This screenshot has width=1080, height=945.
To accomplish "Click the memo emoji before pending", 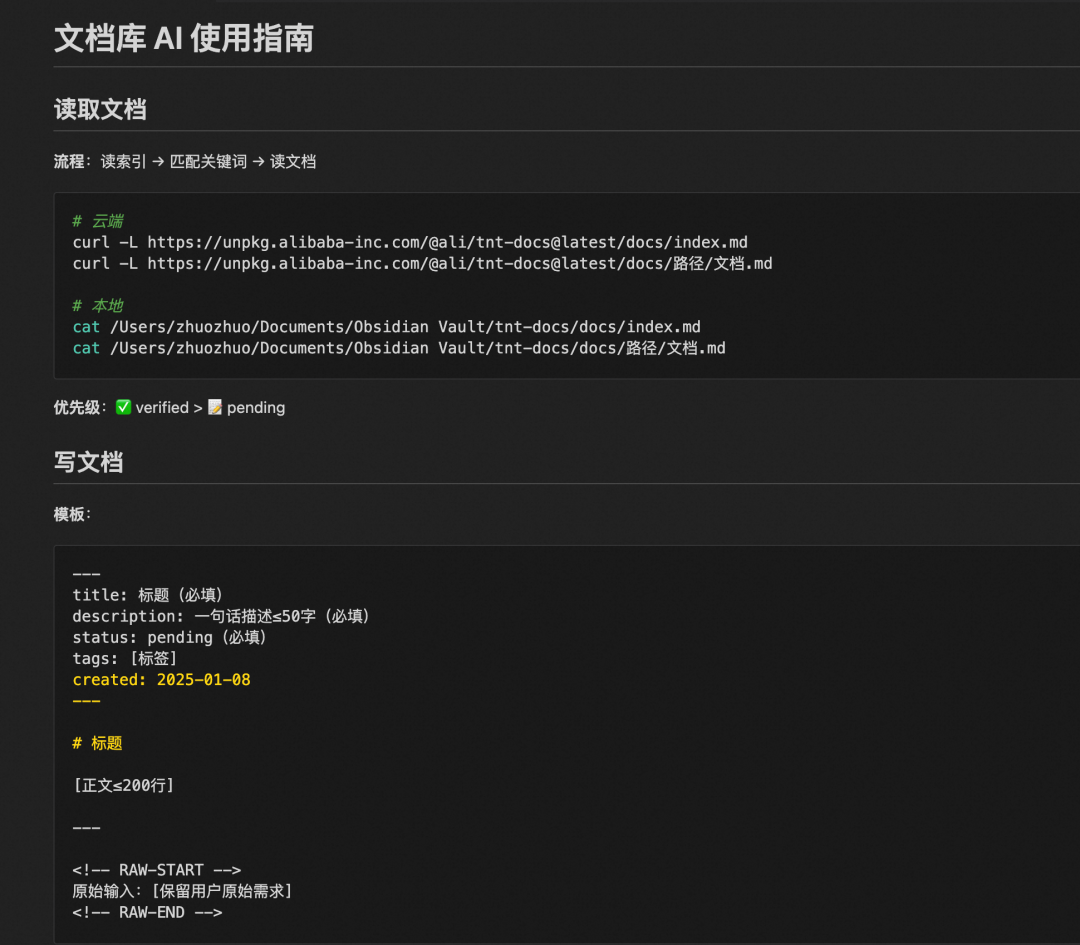I will tap(215, 407).
